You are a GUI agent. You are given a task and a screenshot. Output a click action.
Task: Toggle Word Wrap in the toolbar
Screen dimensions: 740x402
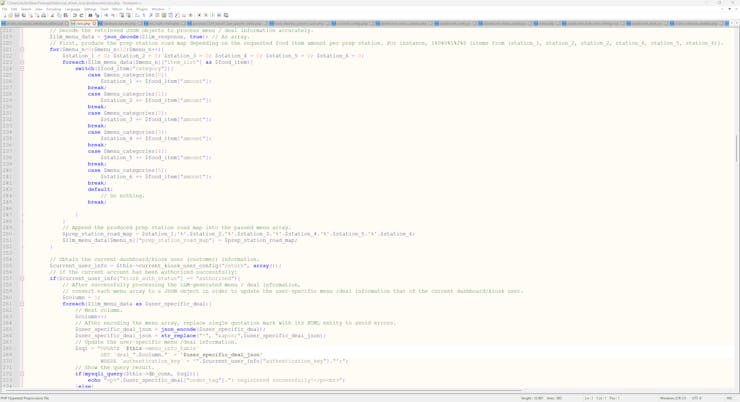click(137, 15)
